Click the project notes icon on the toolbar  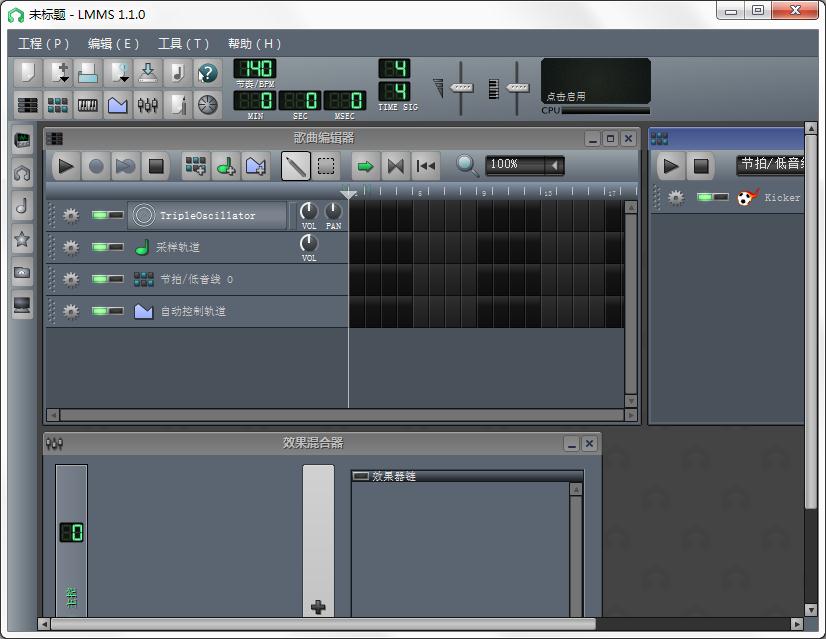click(x=178, y=104)
